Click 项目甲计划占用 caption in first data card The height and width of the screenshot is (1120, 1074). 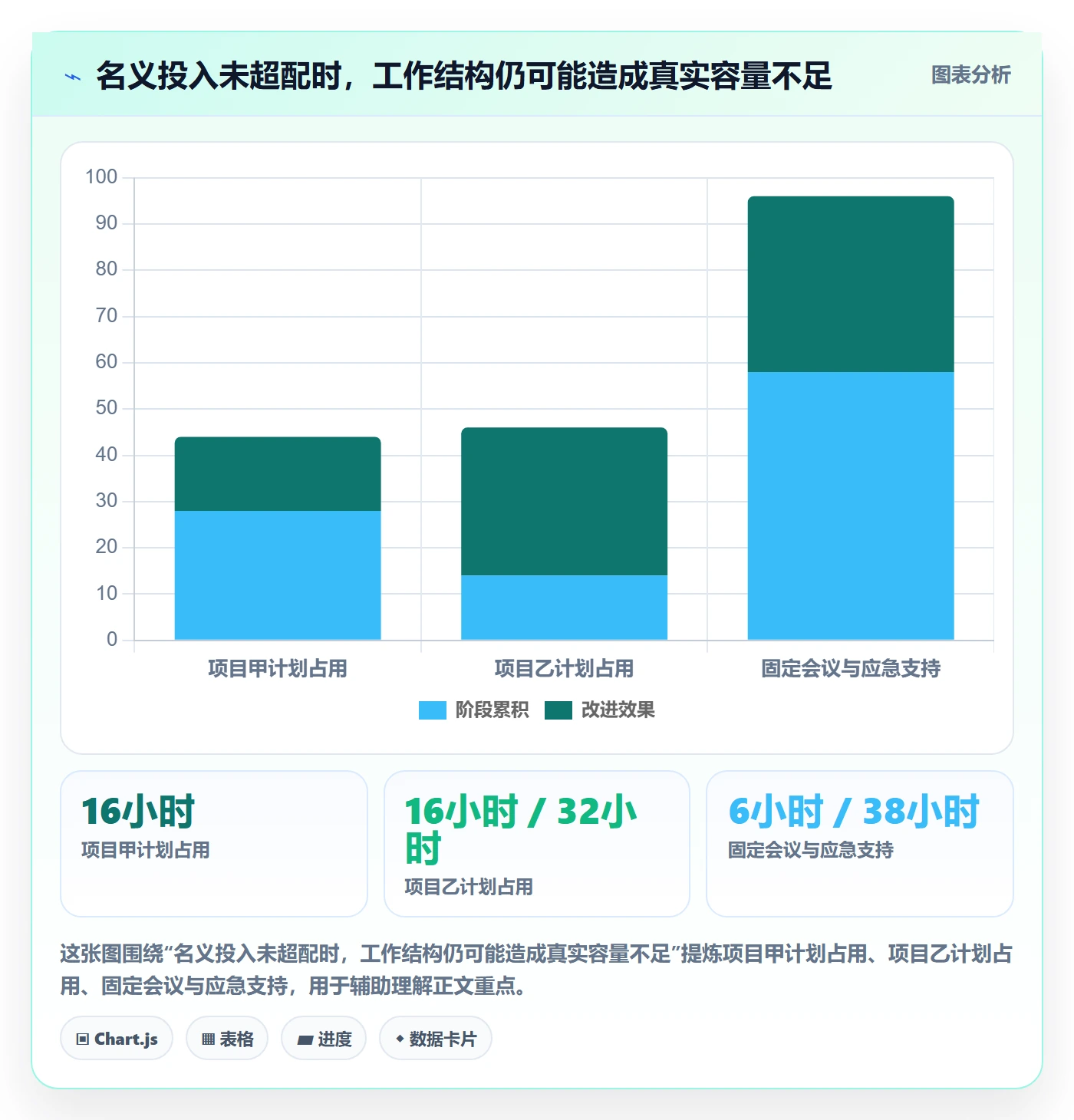(146, 851)
